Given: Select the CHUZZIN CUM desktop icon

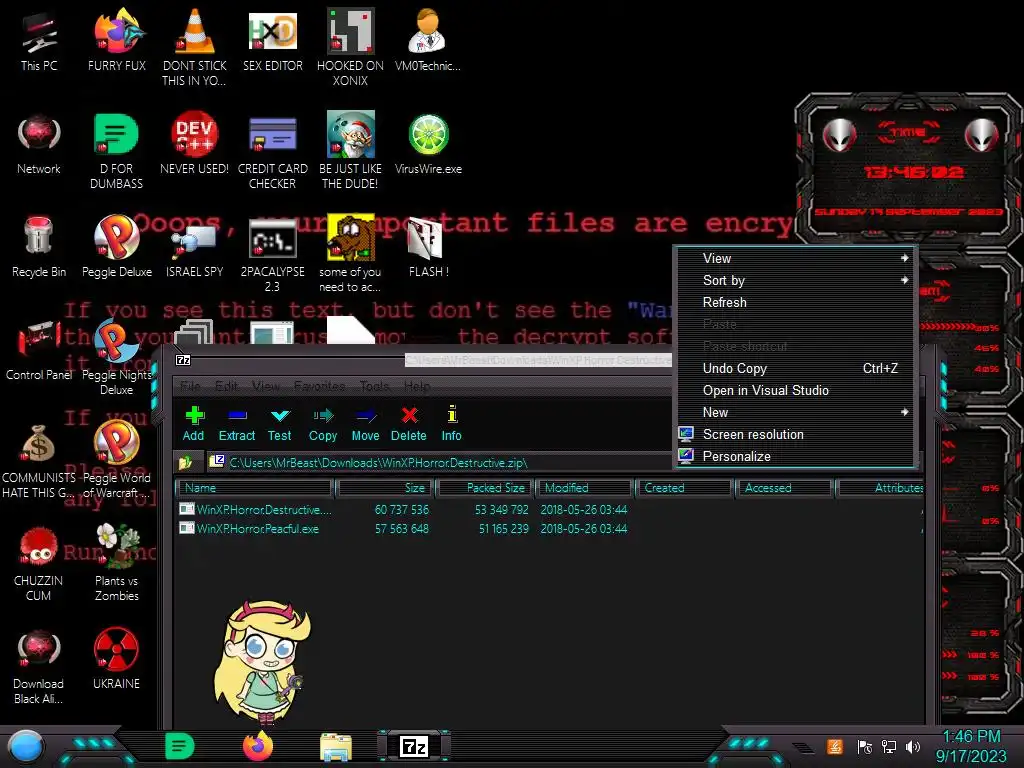Looking at the screenshot, I should pos(39,563).
